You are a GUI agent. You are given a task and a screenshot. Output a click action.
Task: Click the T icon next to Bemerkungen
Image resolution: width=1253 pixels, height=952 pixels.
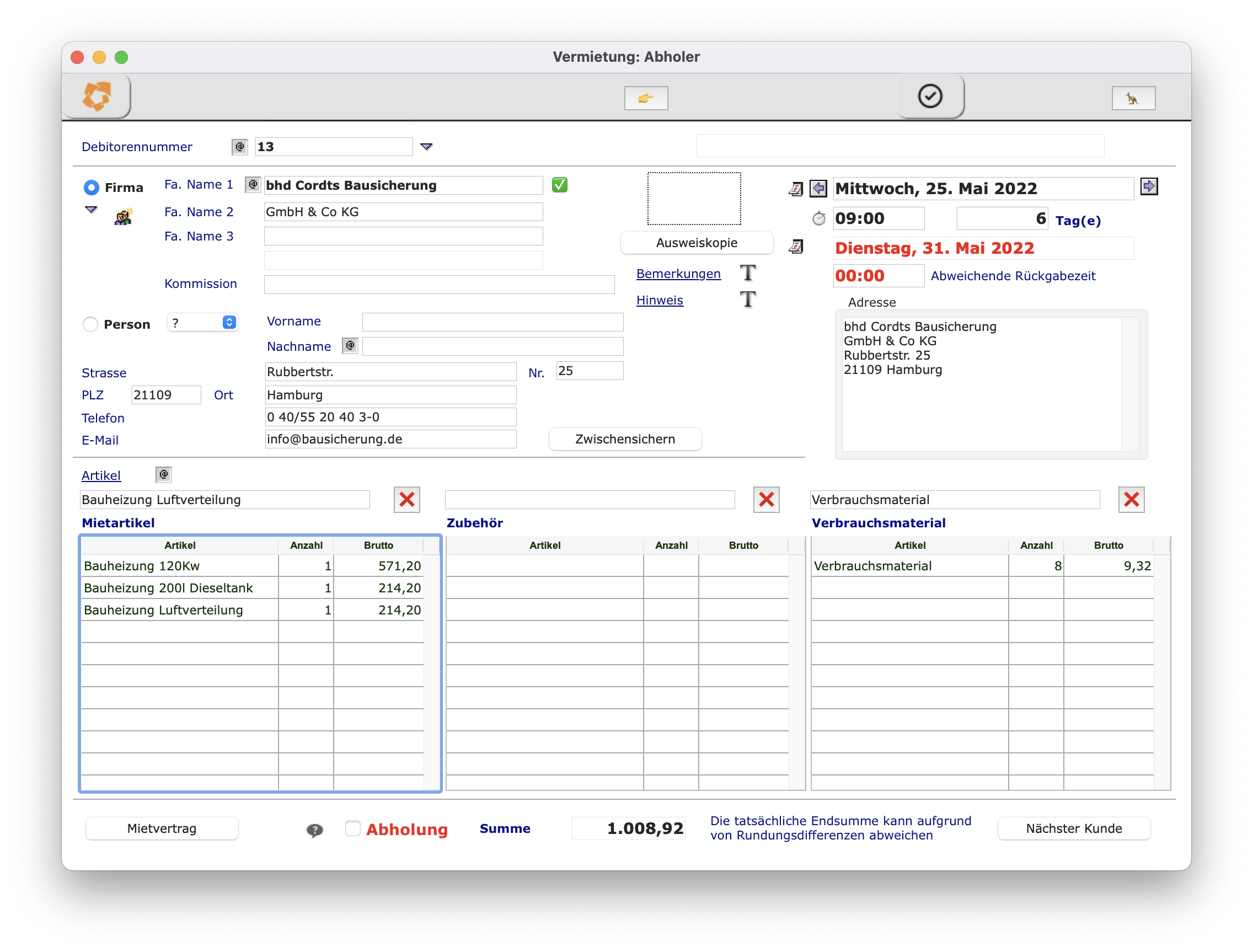click(x=748, y=273)
